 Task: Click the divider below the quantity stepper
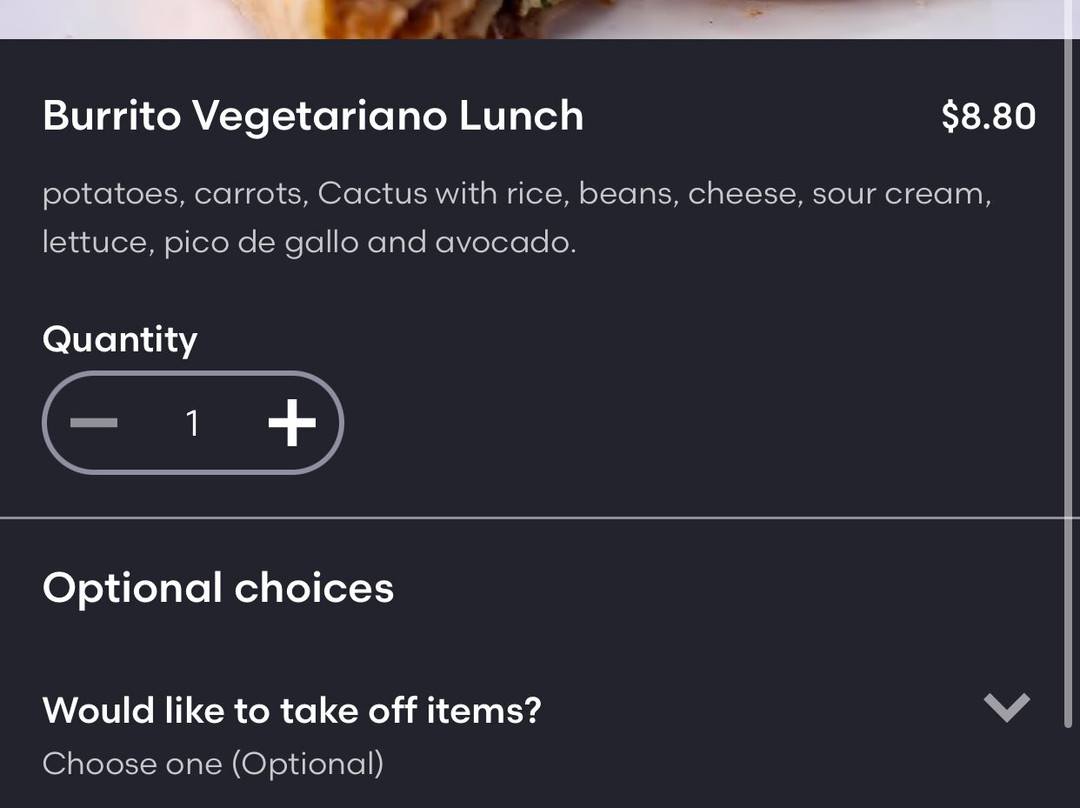tap(540, 514)
